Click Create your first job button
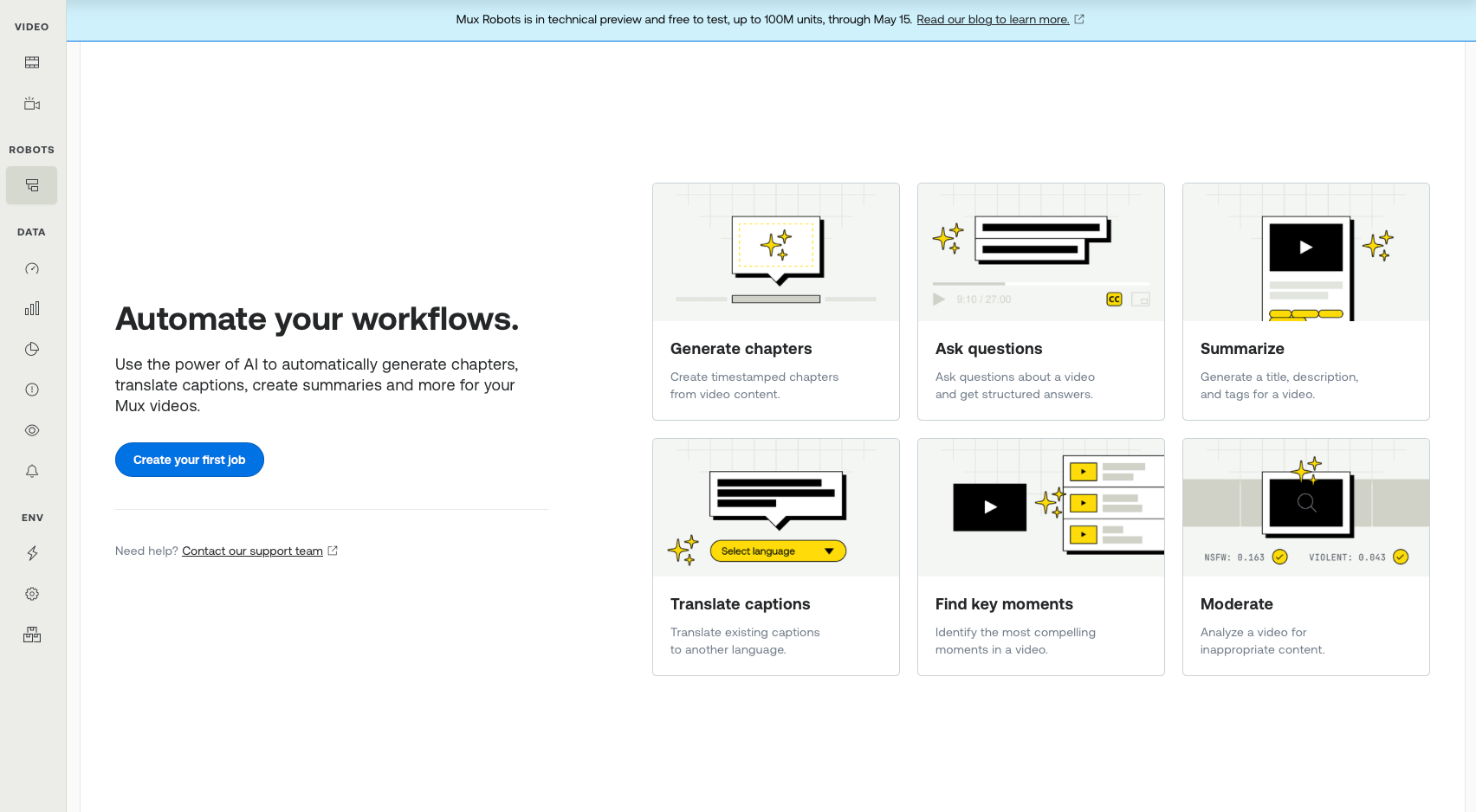Screen dimensions: 1476x812 coord(190,460)
